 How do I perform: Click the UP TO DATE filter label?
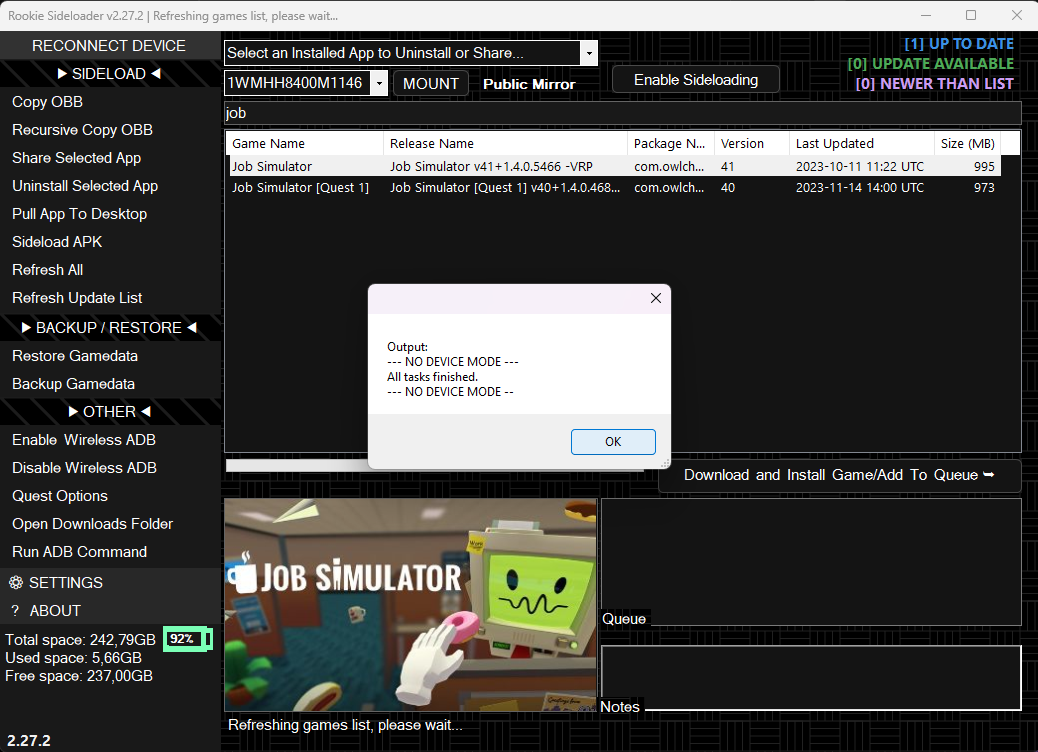tap(959, 44)
